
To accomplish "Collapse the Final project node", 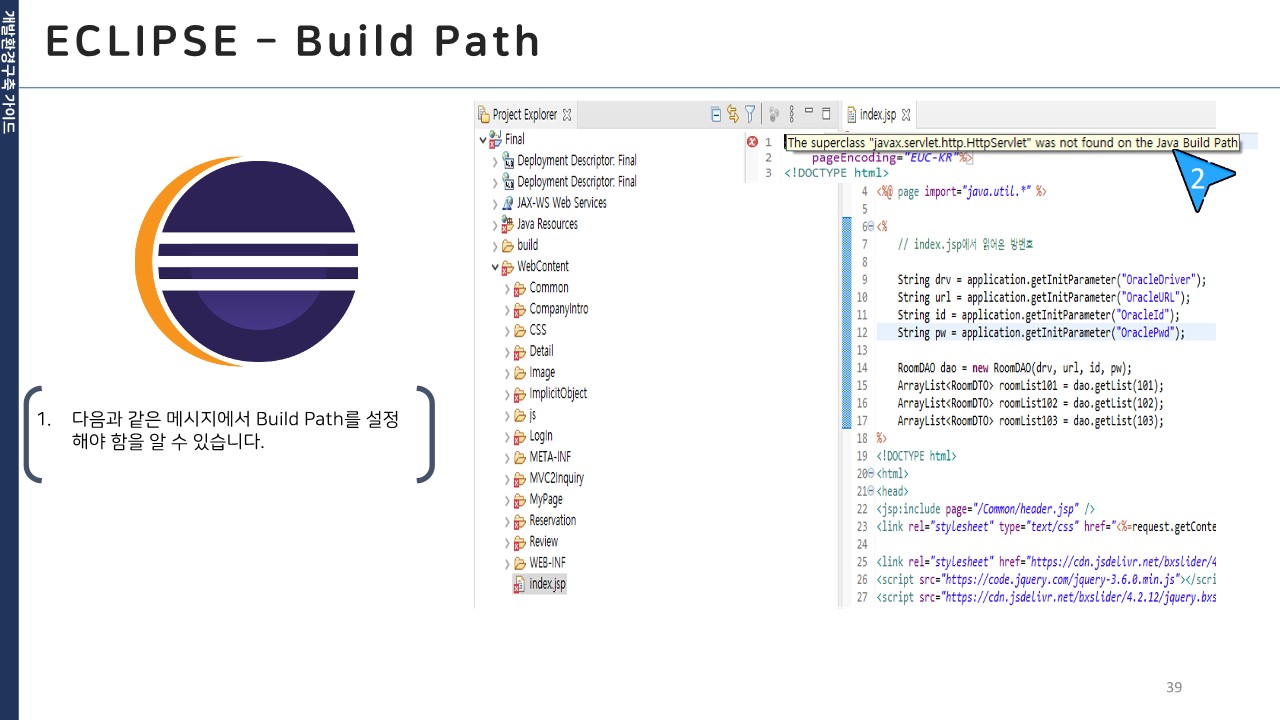I will click(x=483, y=140).
